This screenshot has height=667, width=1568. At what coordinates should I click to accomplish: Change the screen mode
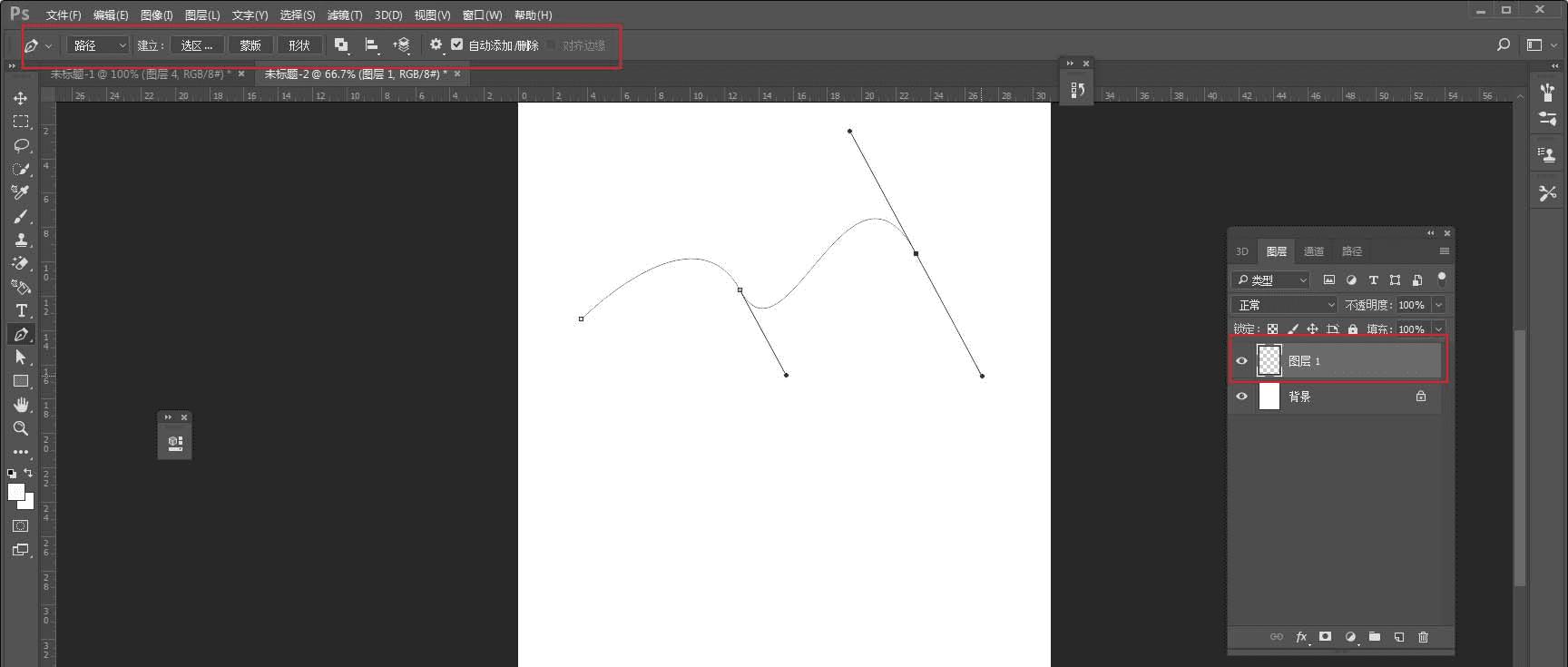click(20, 550)
